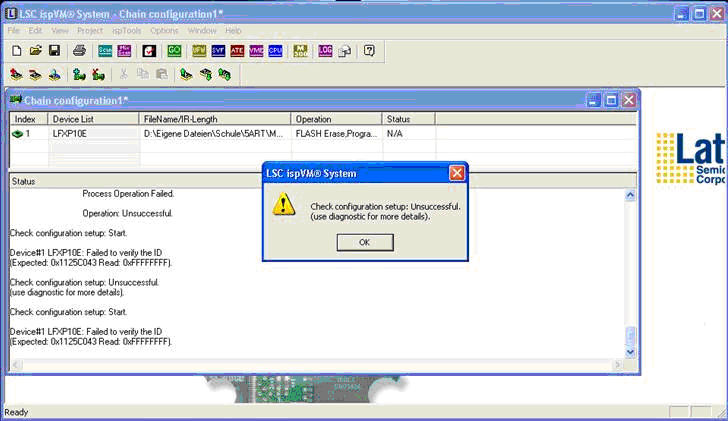Open the View menu
The height and width of the screenshot is (421, 728).
coord(60,31)
